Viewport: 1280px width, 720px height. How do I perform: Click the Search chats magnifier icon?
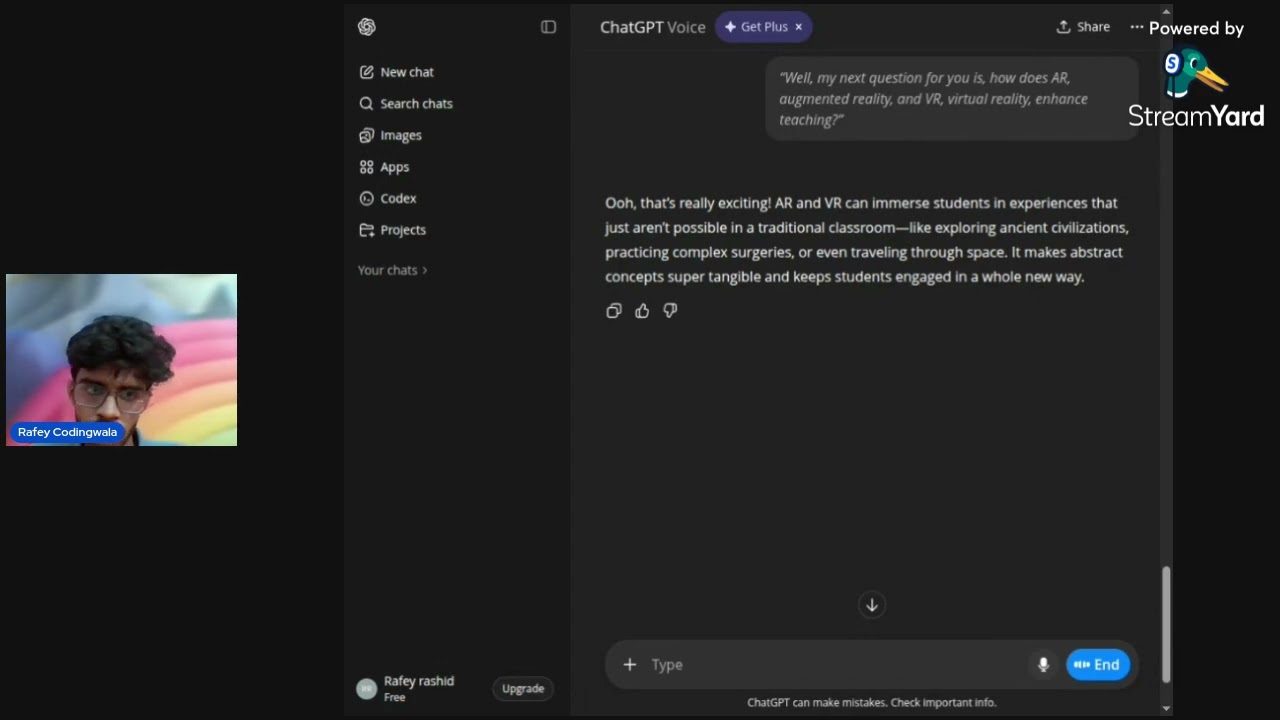[367, 104]
